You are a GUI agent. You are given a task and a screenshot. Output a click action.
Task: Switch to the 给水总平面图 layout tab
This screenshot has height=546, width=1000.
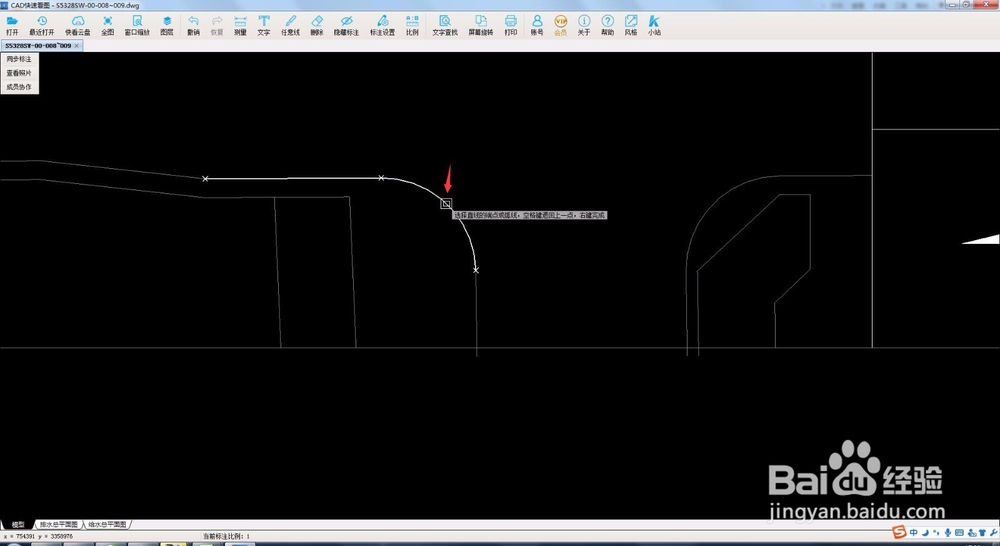(107, 524)
